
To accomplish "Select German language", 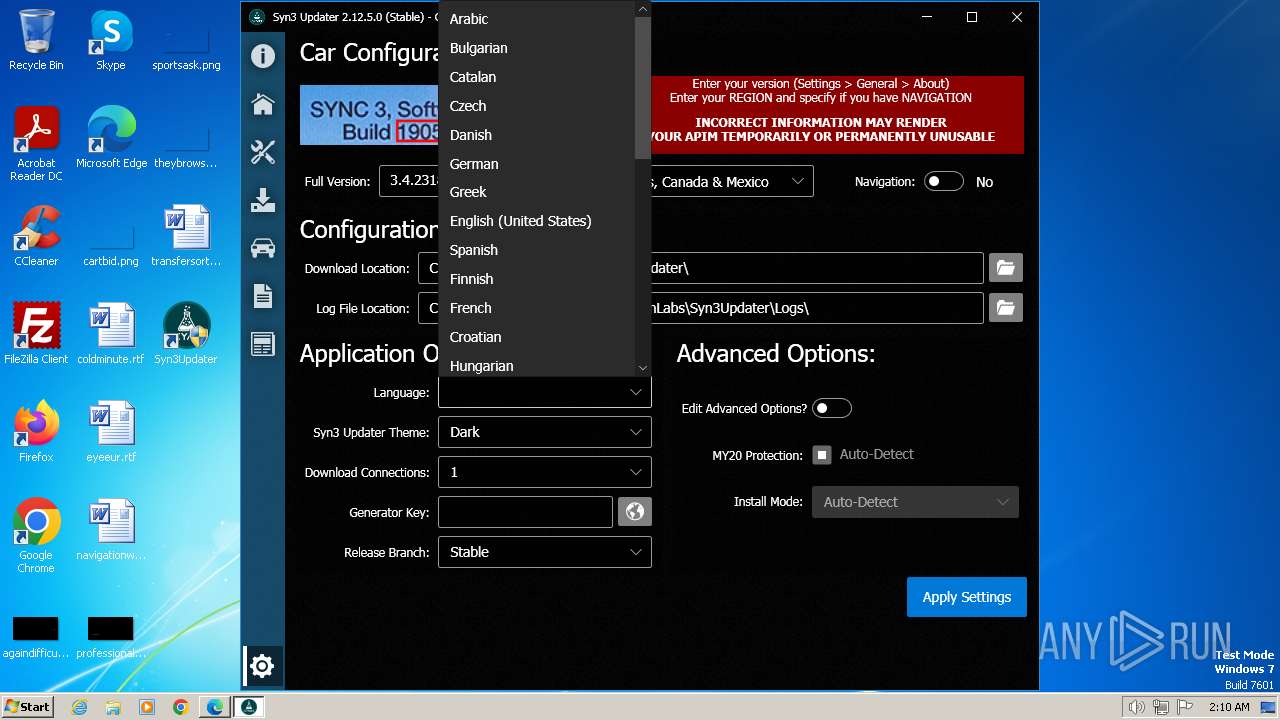I will 537,164.
